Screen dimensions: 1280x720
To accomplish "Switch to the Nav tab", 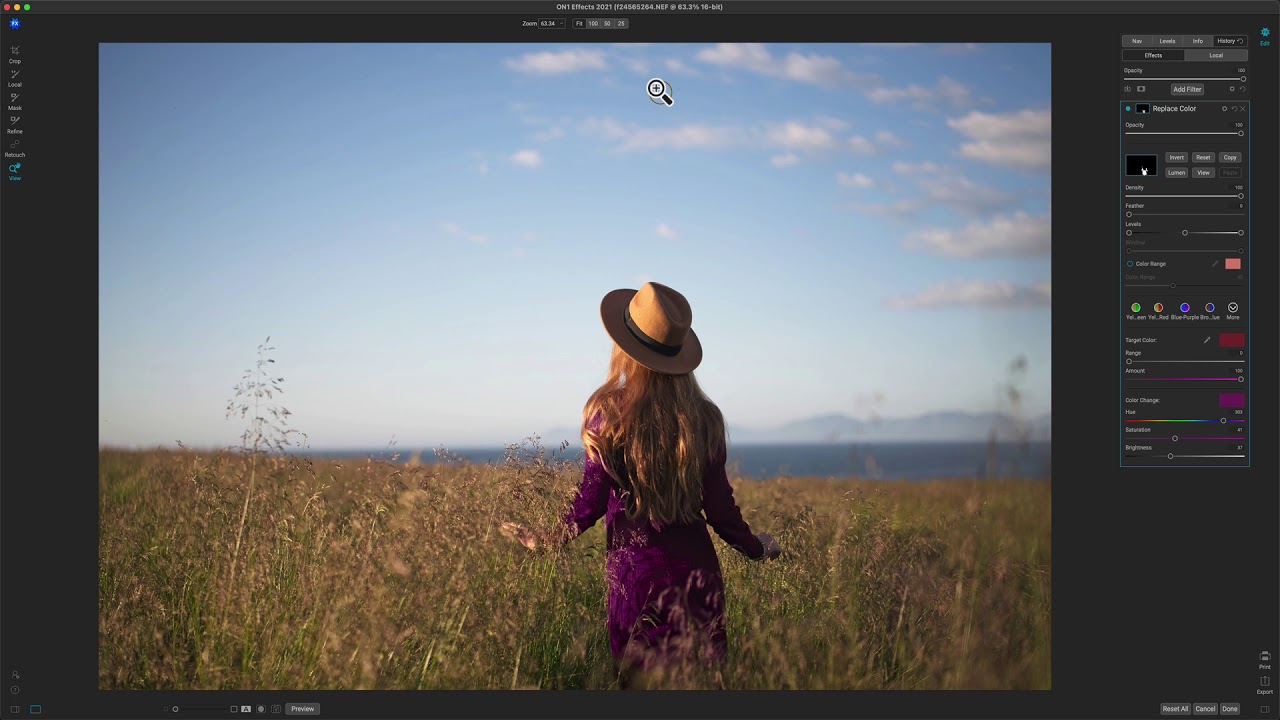I will click(x=1137, y=41).
